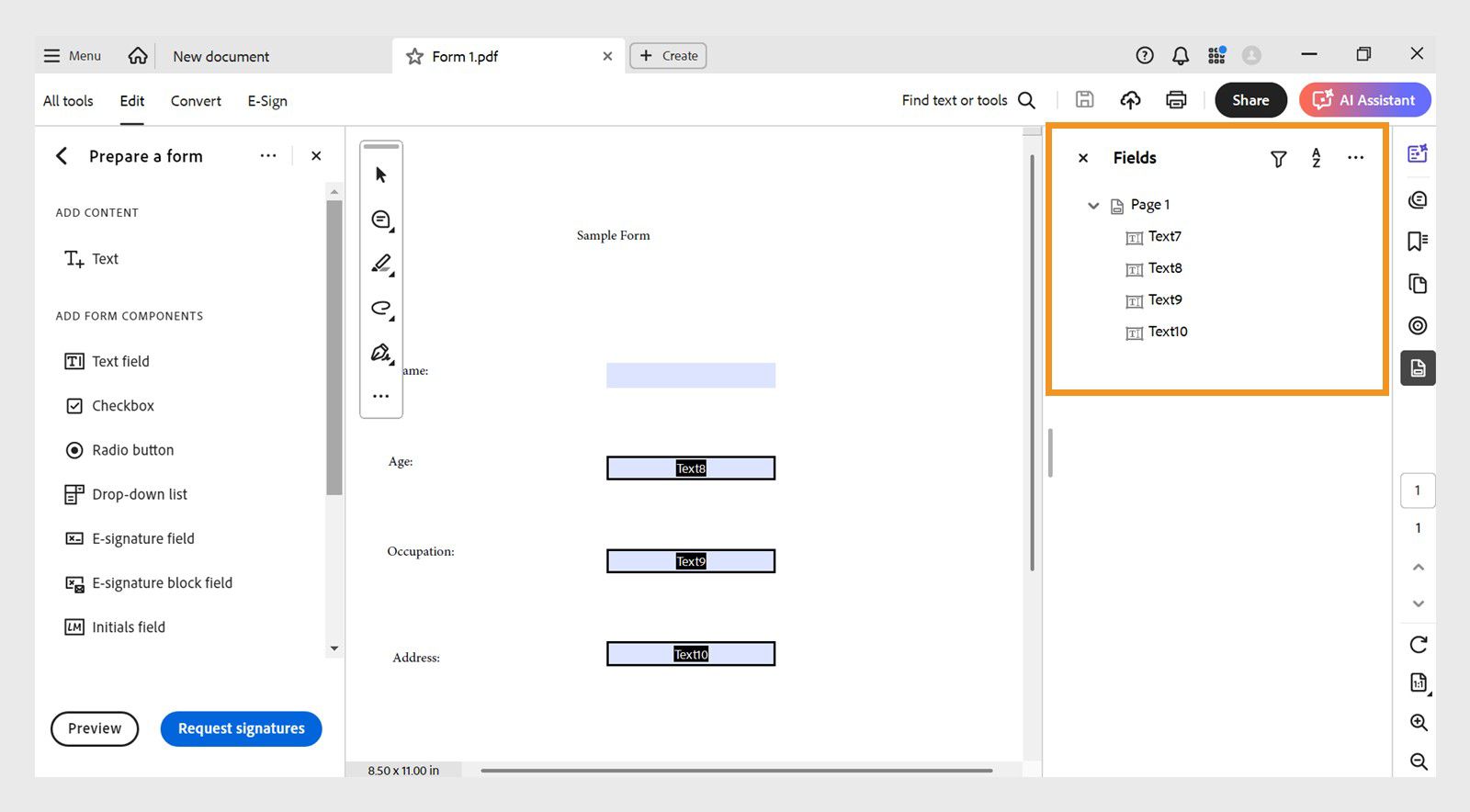Switch to the New document tab

point(221,56)
